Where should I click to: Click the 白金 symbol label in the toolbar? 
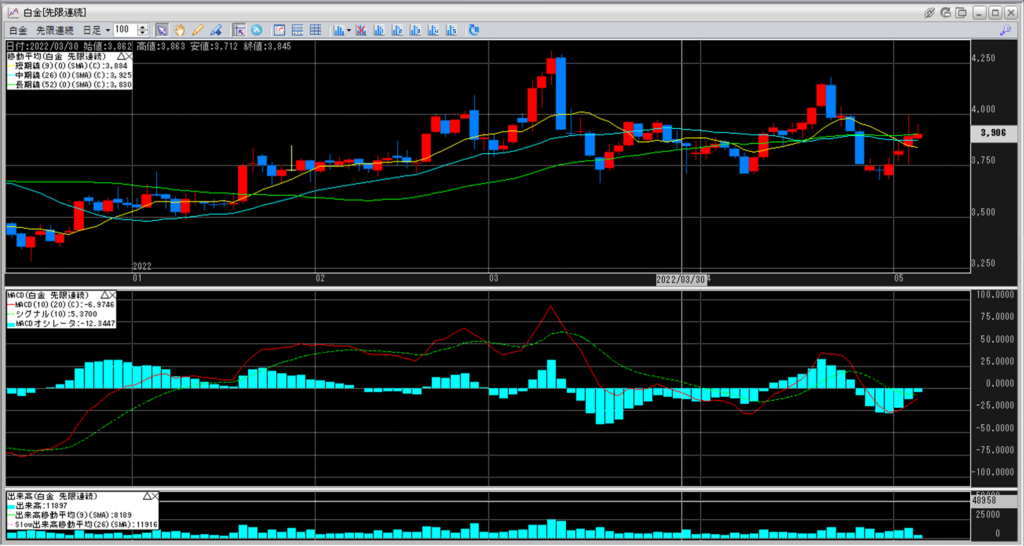pyautogui.click(x=18, y=30)
